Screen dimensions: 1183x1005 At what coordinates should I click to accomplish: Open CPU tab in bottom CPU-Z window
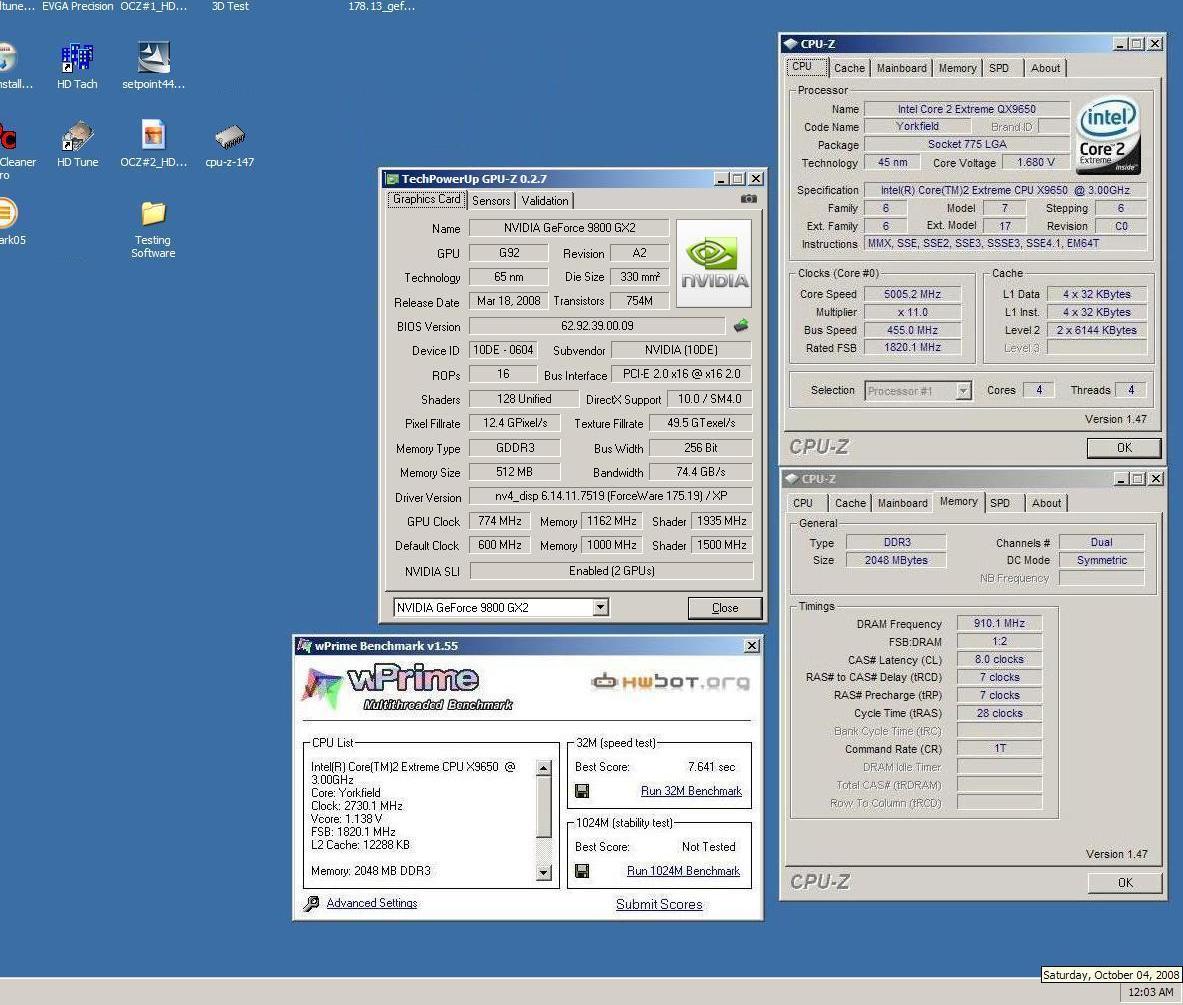point(803,503)
